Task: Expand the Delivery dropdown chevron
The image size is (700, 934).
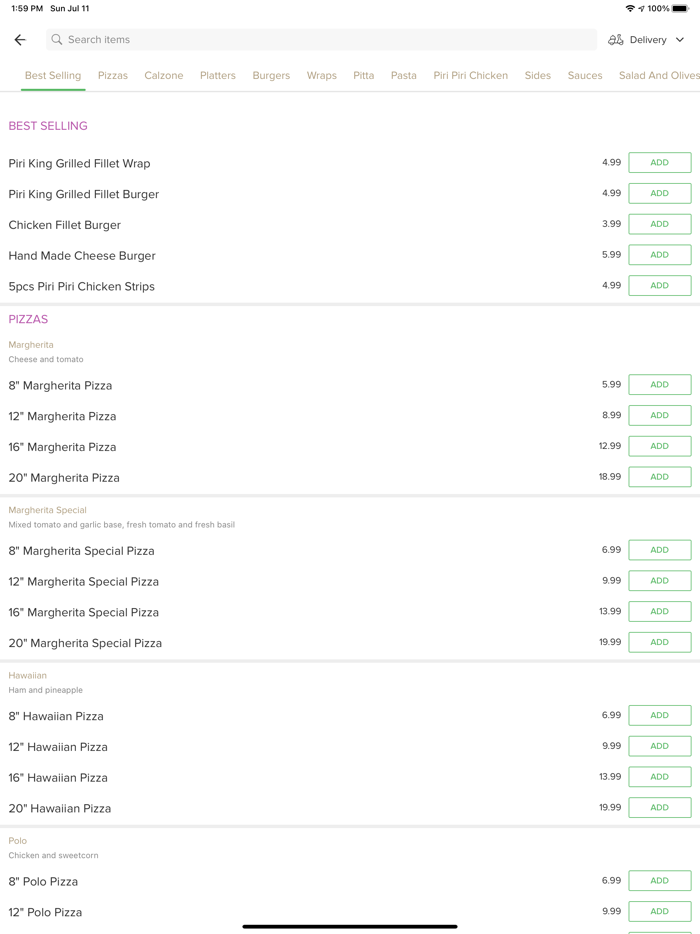Action: pyautogui.click(x=680, y=40)
